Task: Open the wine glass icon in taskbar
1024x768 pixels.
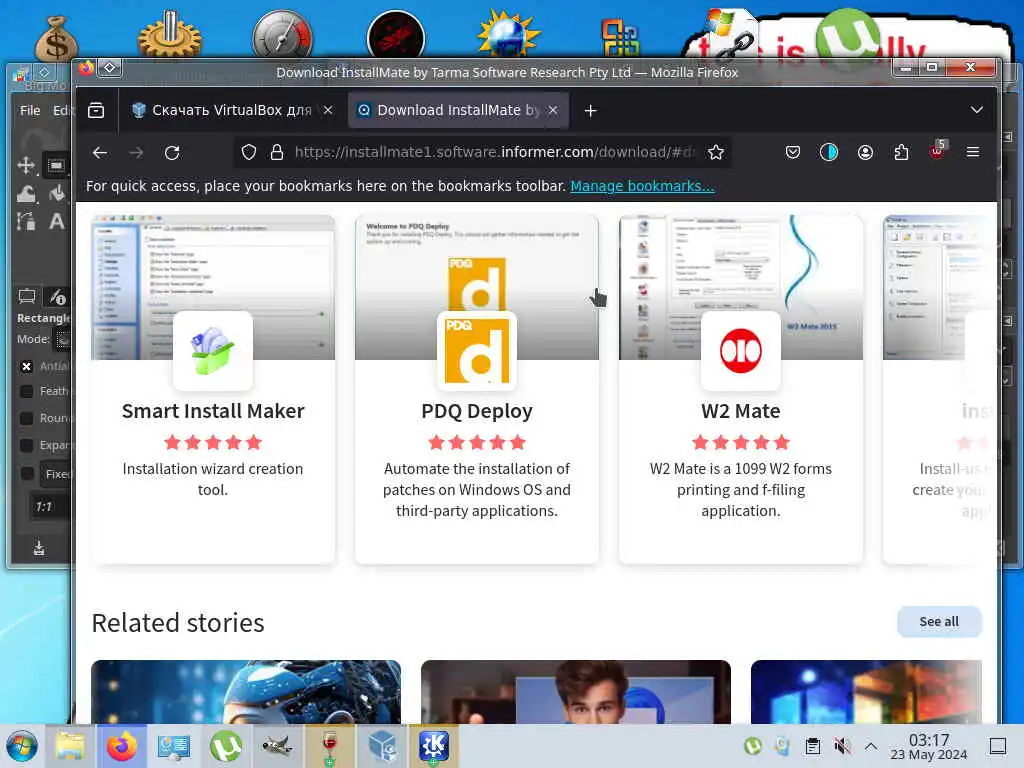Action: click(x=330, y=746)
